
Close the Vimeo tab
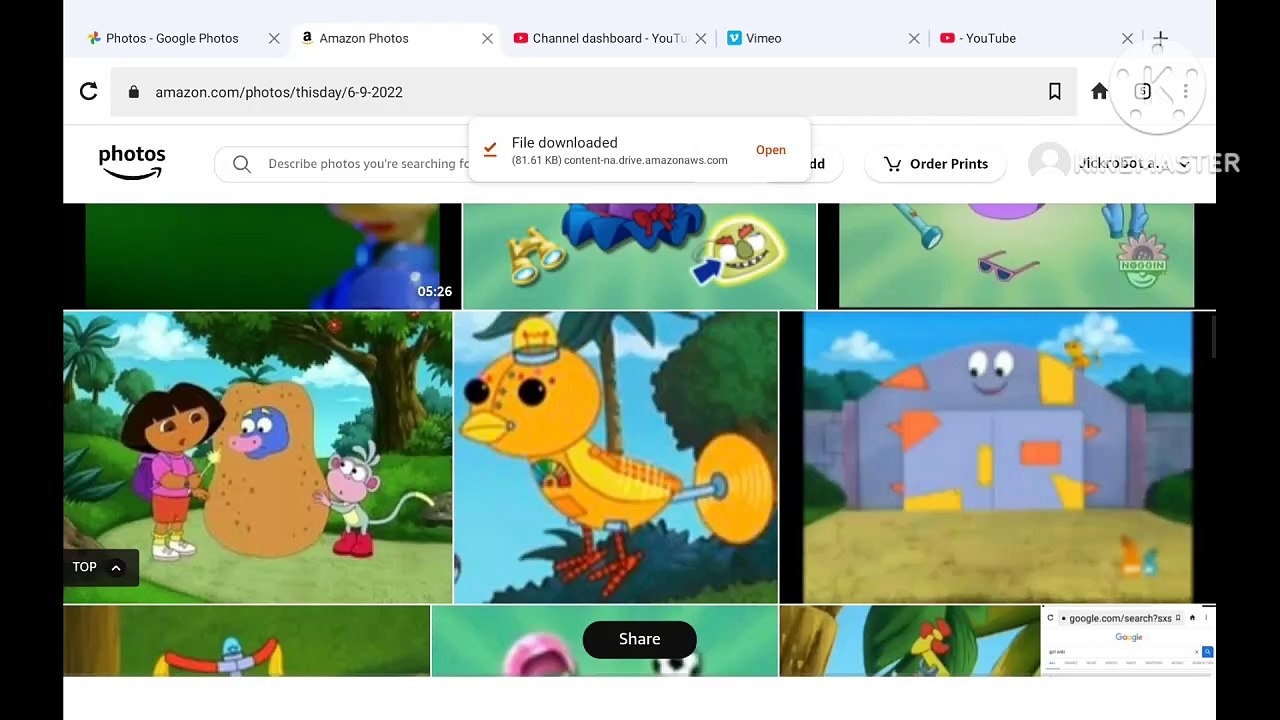[x=914, y=38]
